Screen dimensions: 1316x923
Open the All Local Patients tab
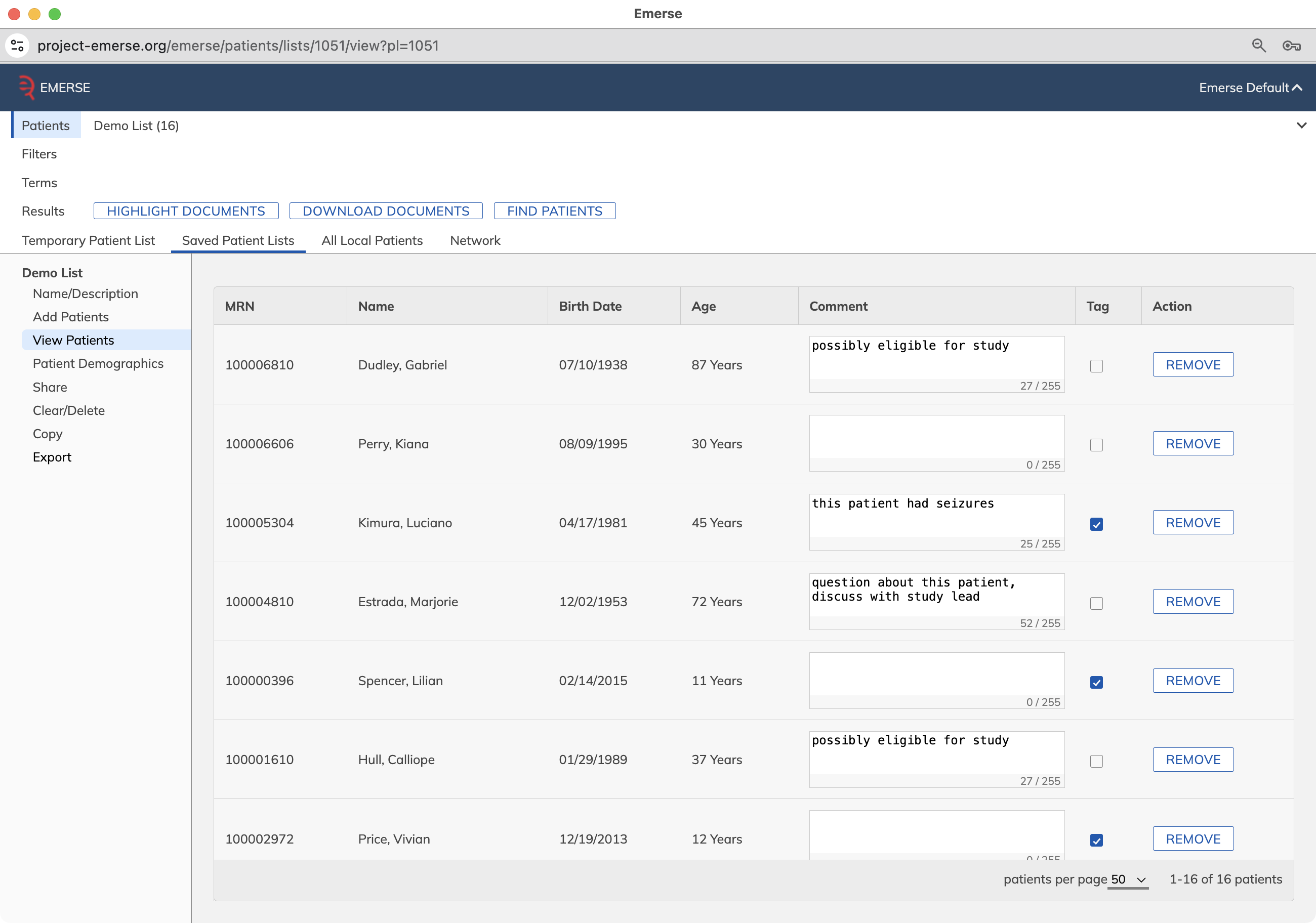372,241
